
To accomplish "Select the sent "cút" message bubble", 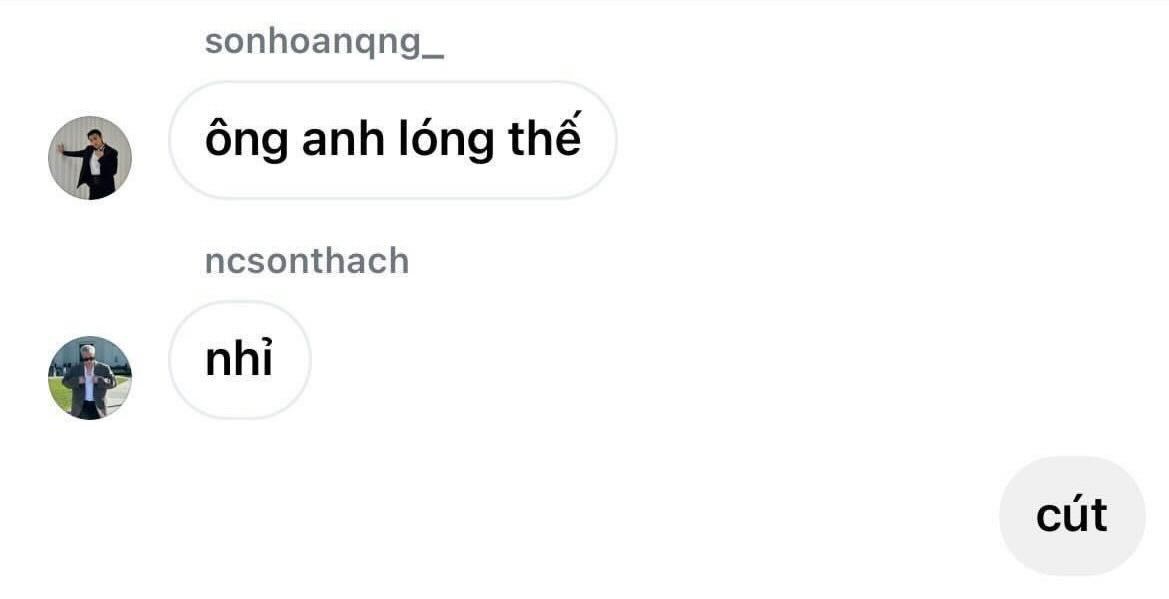I will (1072, 515).
